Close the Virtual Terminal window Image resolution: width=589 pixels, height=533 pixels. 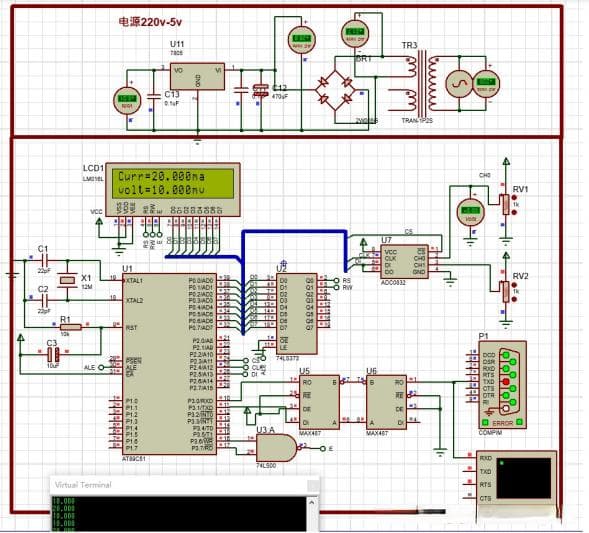tap(313, 486)
